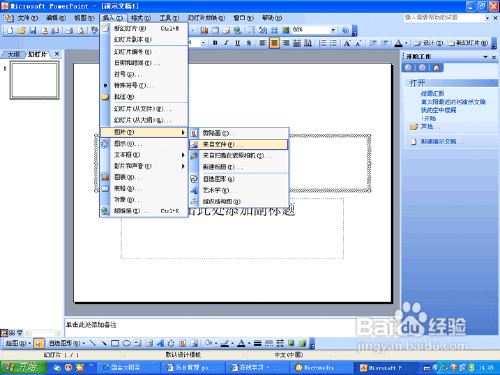
Task: Toggle Bold formatting button
Action: (x=215, y=43)
